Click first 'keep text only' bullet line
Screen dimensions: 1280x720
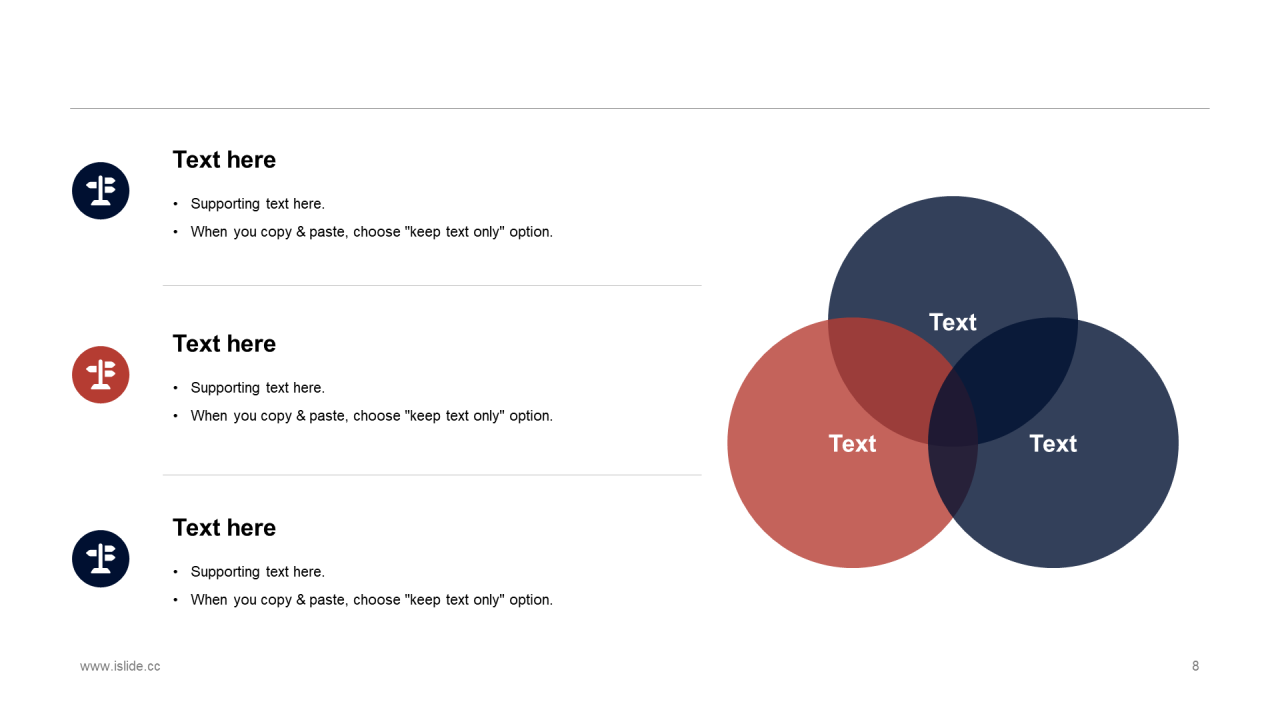[x=372, y=232]
